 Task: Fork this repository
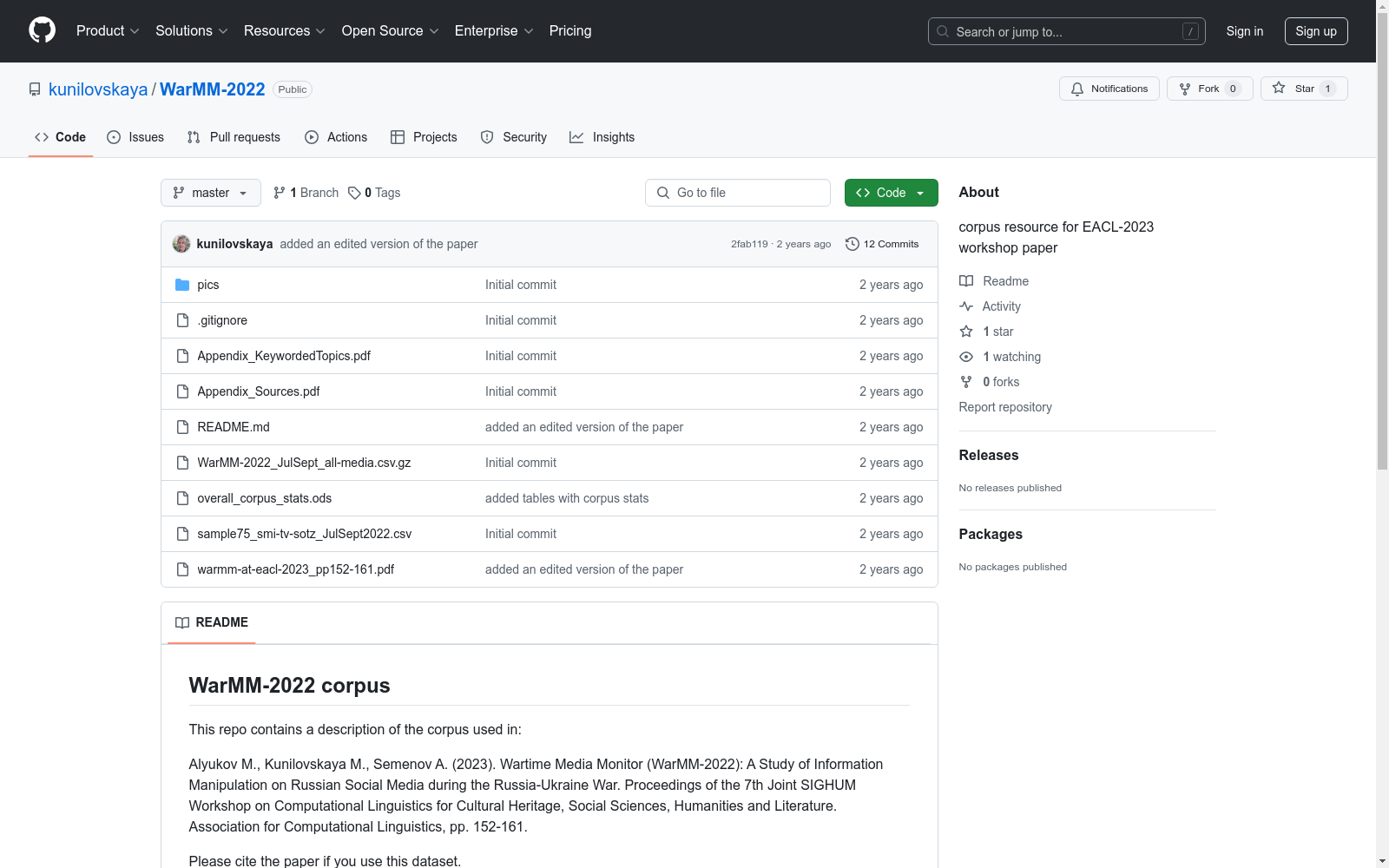click(x=1210, y=89)
